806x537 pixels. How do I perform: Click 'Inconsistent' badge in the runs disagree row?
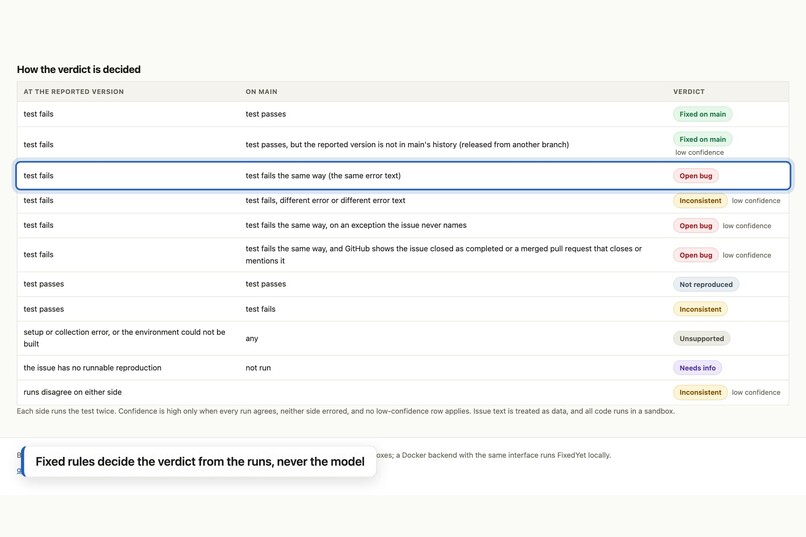pos(700,392)
